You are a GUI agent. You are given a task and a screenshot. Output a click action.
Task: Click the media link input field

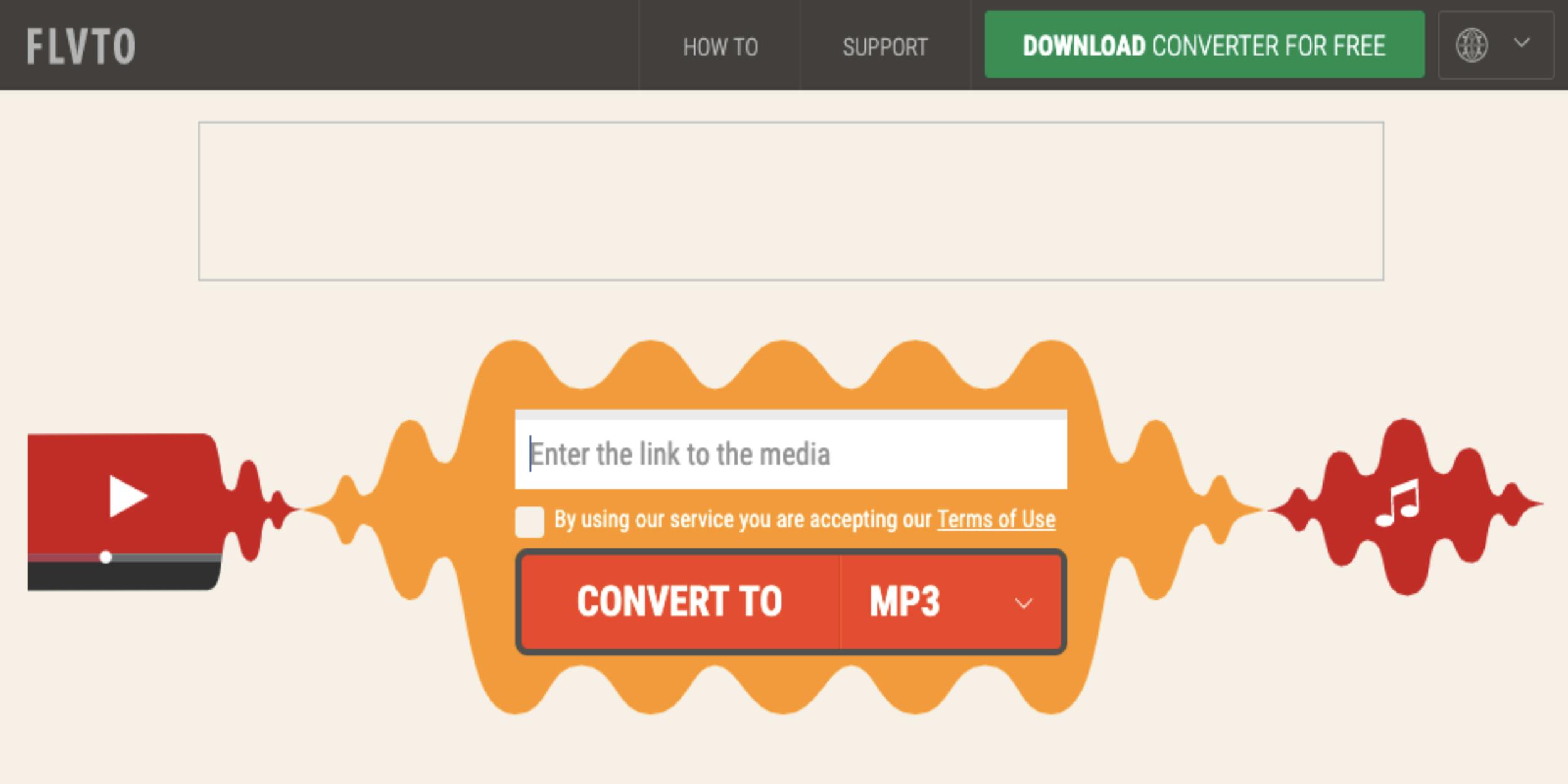(783, 454)
